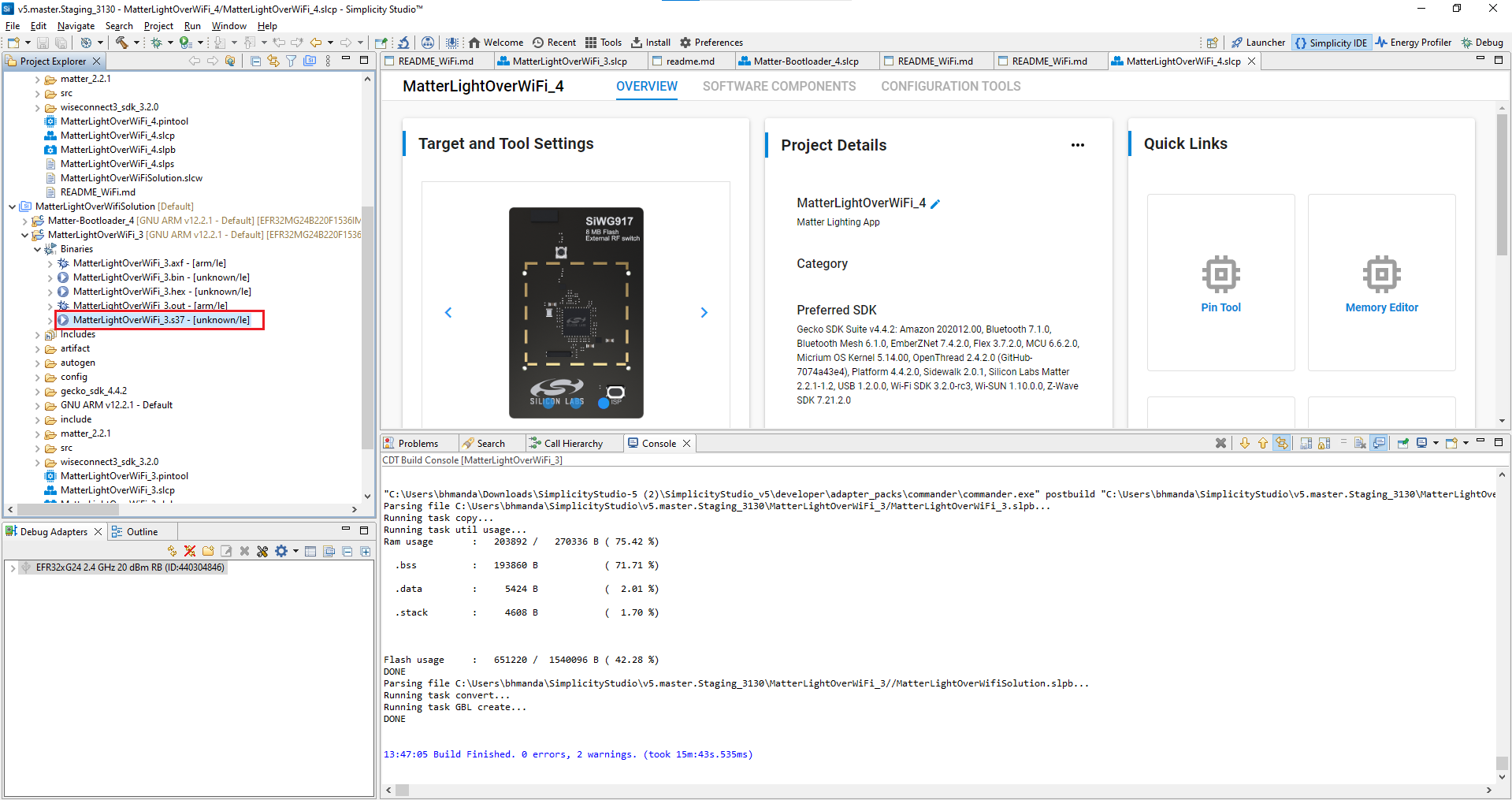Click pencil icon to rename MatterLightOverWiFi_4

935,204
